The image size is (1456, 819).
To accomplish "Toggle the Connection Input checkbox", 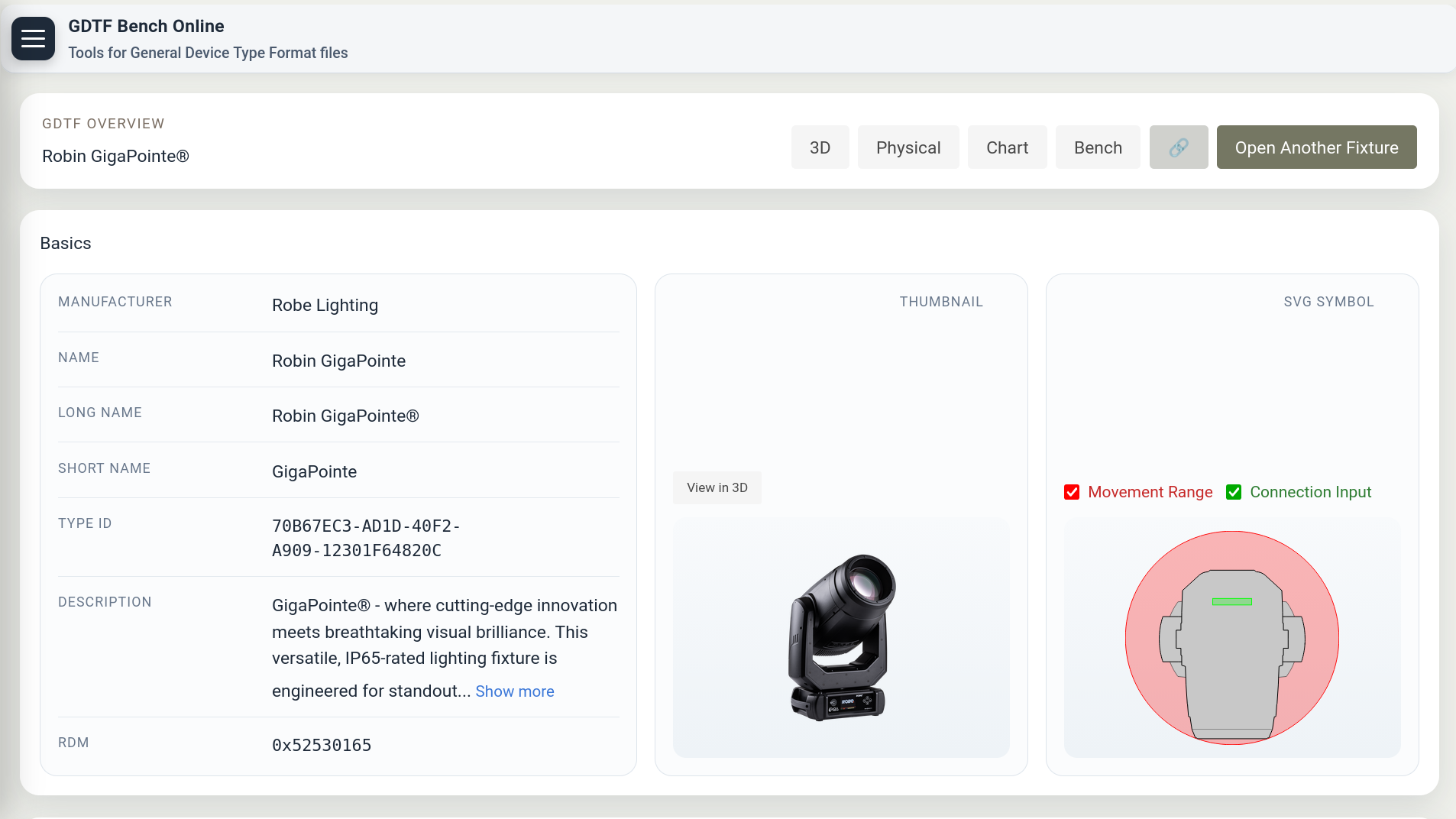I will [1233, 492].
